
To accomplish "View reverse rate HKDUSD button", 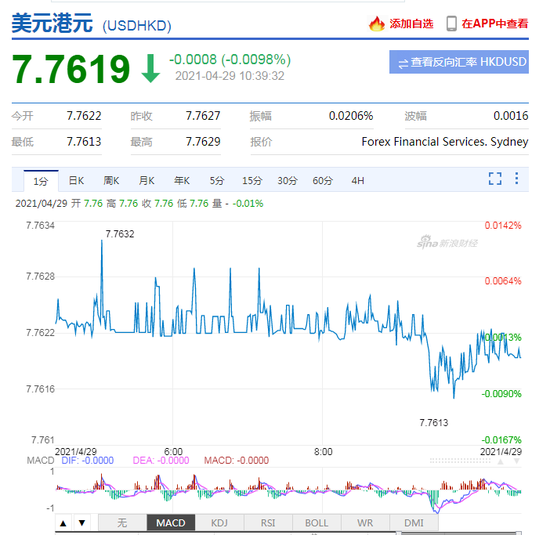I will tap(459, 62).
